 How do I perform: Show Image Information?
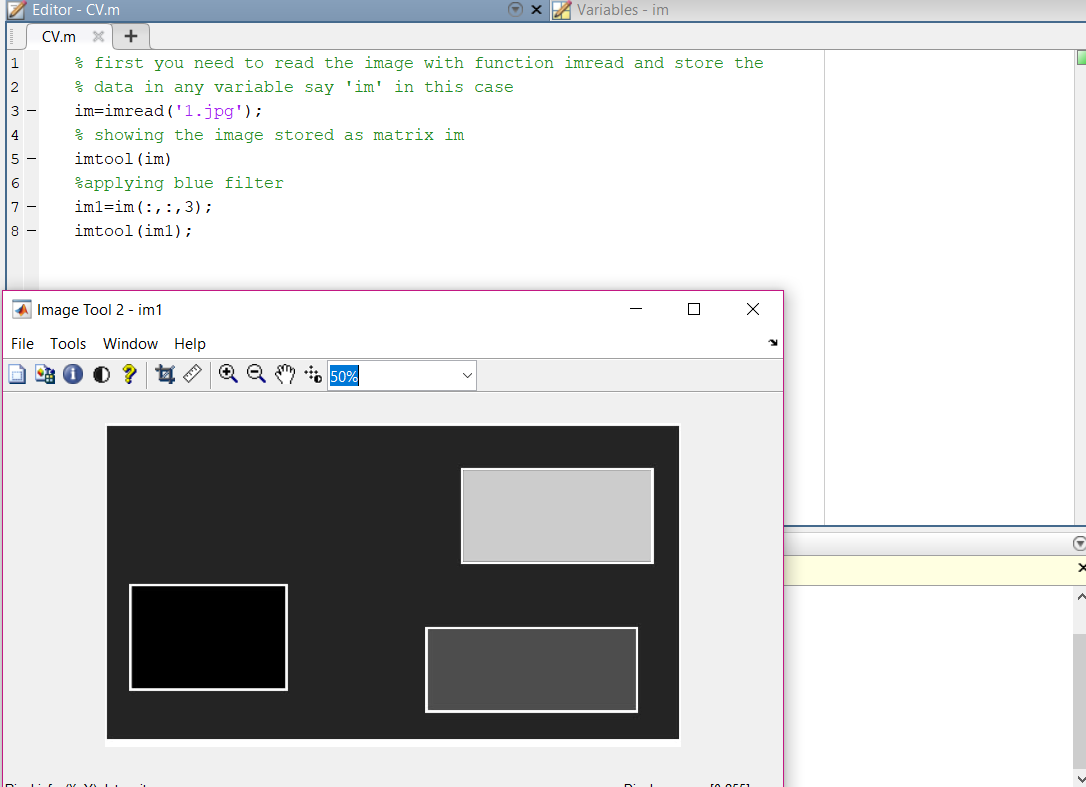(72, 374)
